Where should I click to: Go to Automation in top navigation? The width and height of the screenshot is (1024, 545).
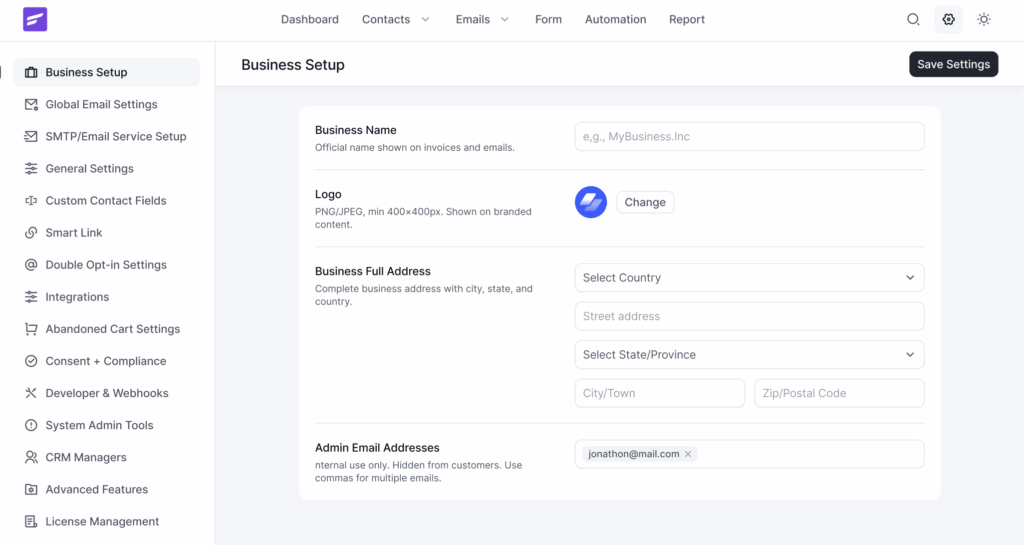tap(615, 20)
